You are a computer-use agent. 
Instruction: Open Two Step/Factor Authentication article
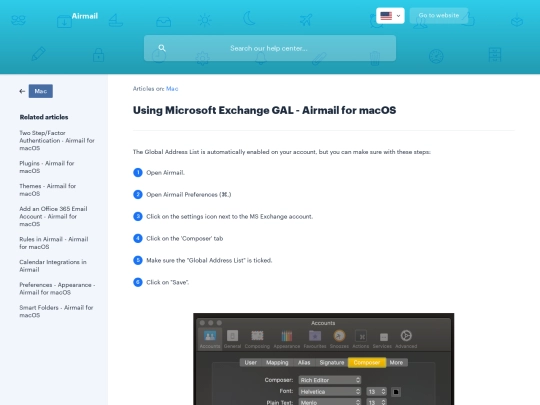tap(57, 141)
